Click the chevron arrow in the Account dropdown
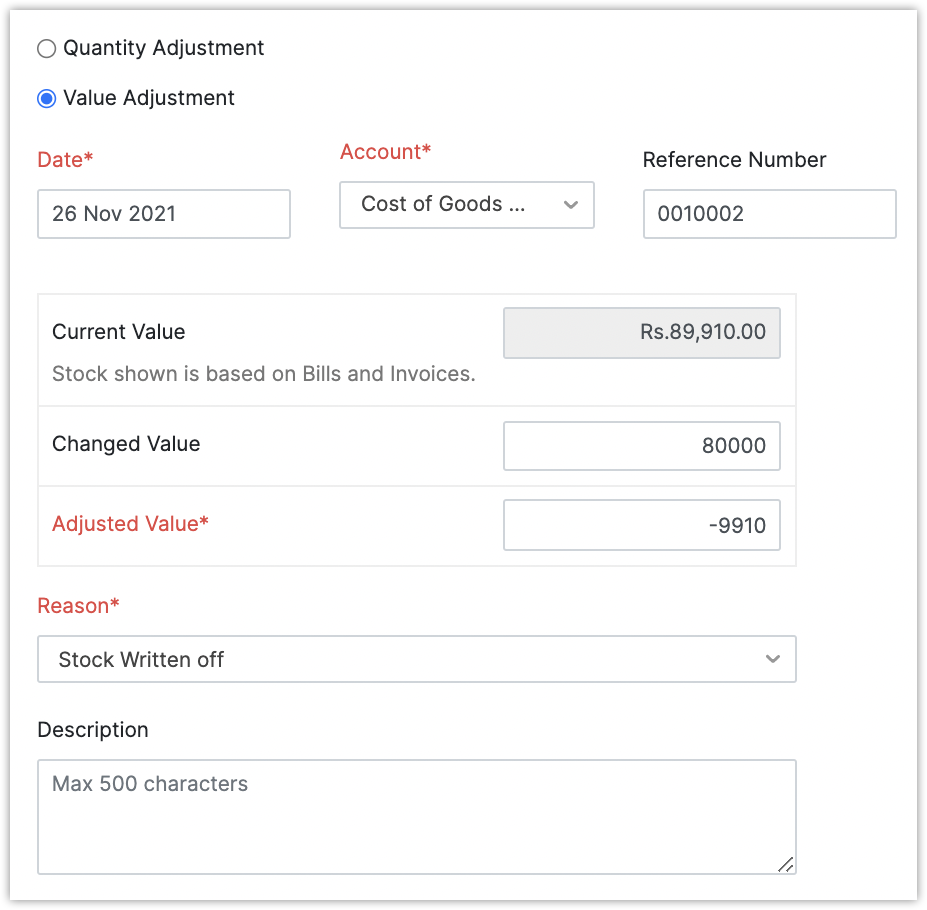927x910 pixels. (x=571, y=205)
